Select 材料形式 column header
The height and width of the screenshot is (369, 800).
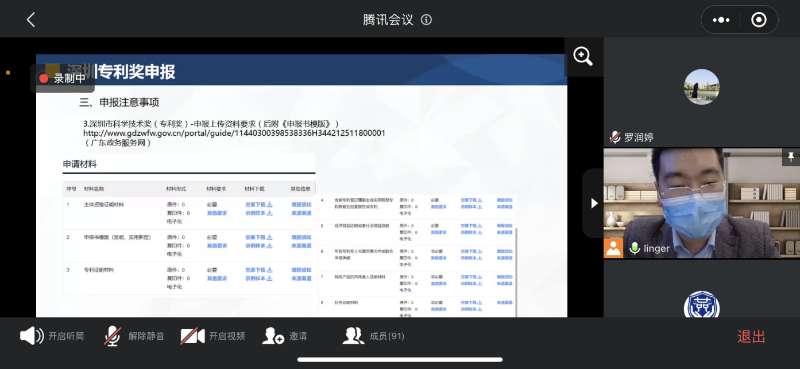coord(176,188)
